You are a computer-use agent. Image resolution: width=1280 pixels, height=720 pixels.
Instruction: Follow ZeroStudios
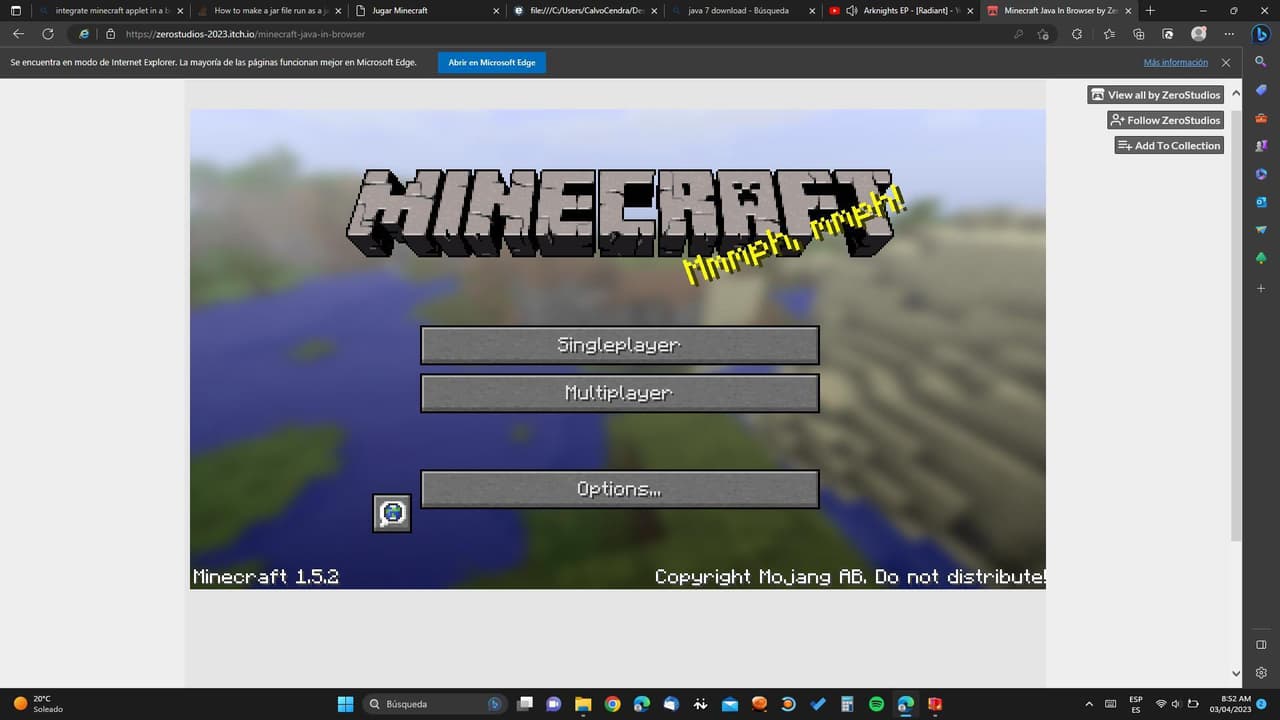(x=1166, y=120)
